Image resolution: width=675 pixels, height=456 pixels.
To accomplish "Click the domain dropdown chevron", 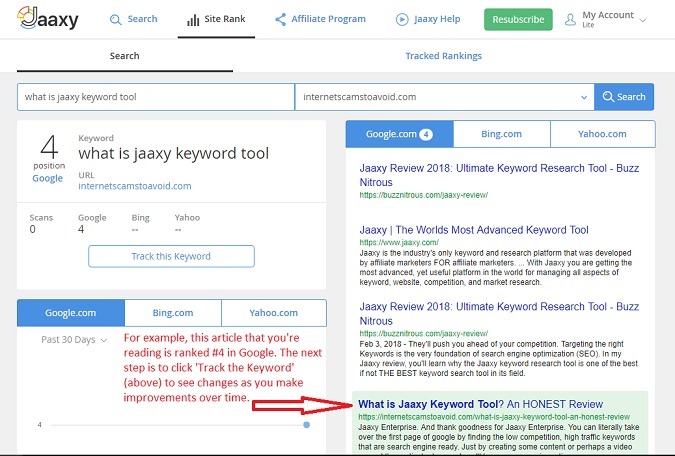I will [x=584, y=97].
